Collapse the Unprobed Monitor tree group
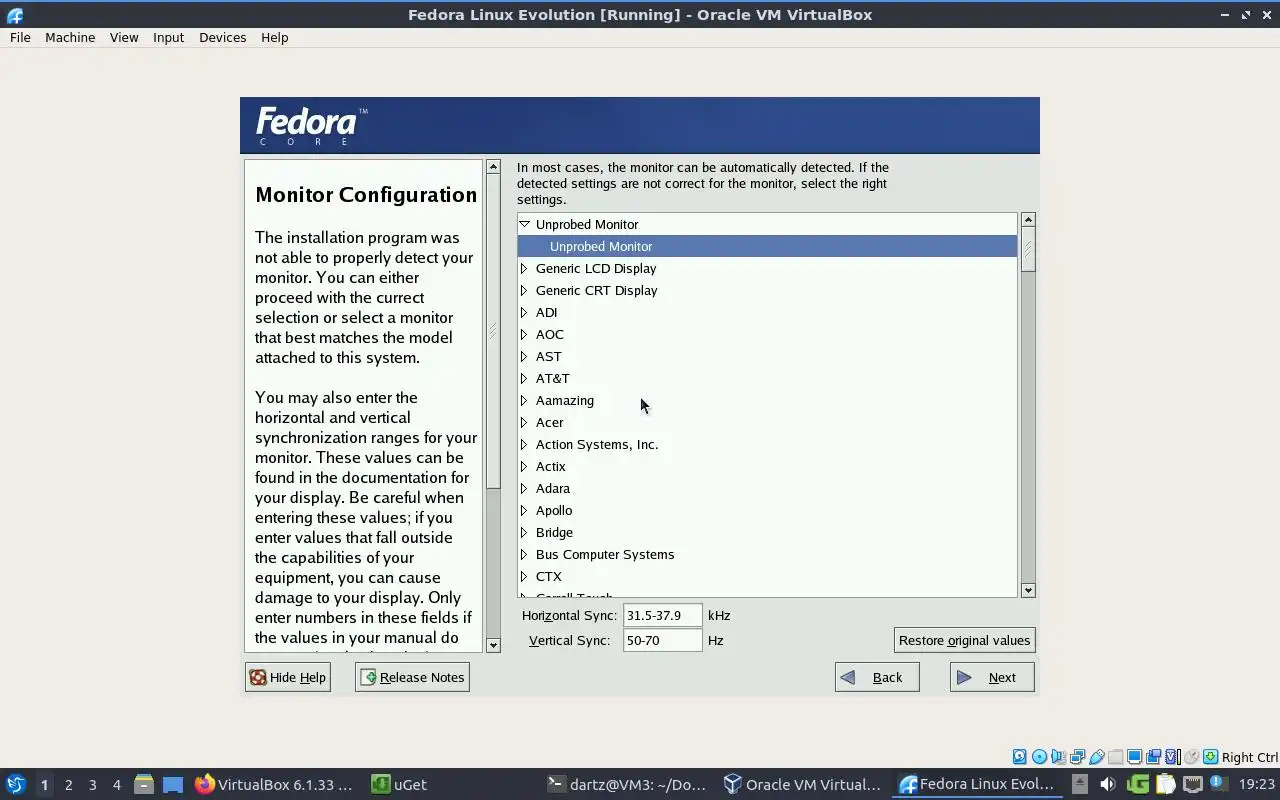Viewport: 1280px width, 800px height. tap(524, 224)
